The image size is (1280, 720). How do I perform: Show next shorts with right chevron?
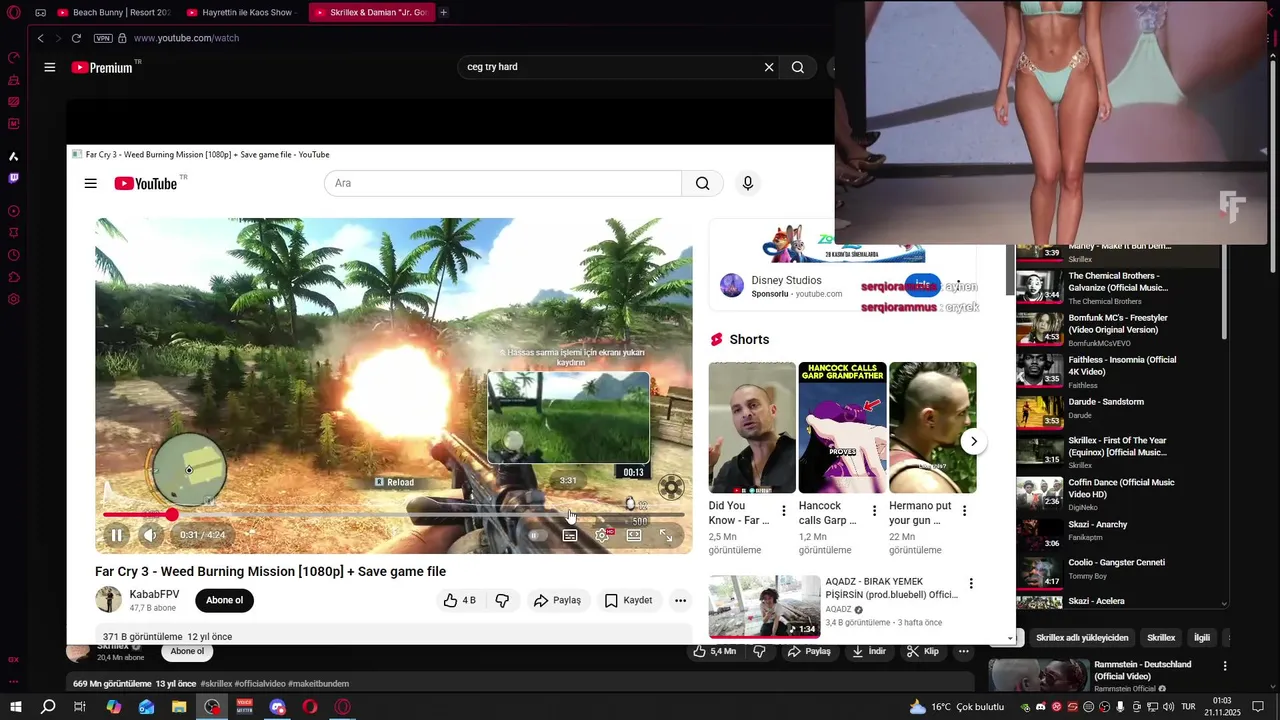pos(973,441)
